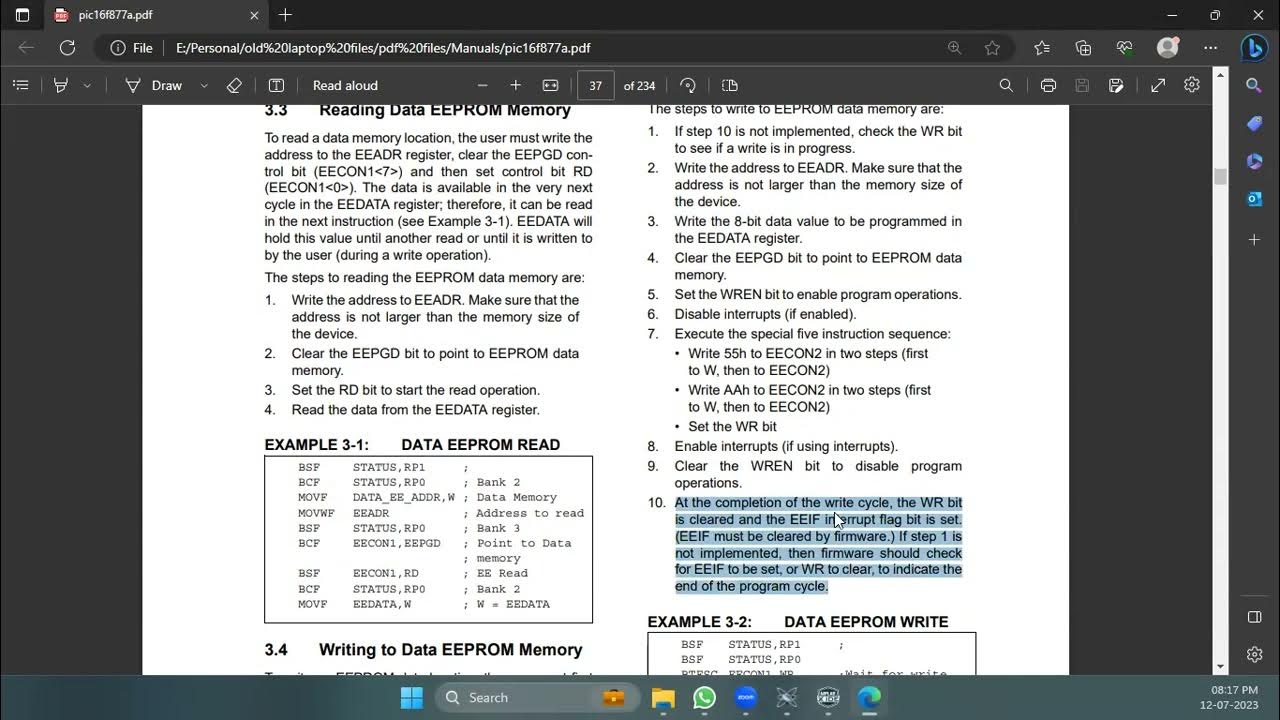
Task: Click the scrollbar up arrow
Action: [1220, 74]
